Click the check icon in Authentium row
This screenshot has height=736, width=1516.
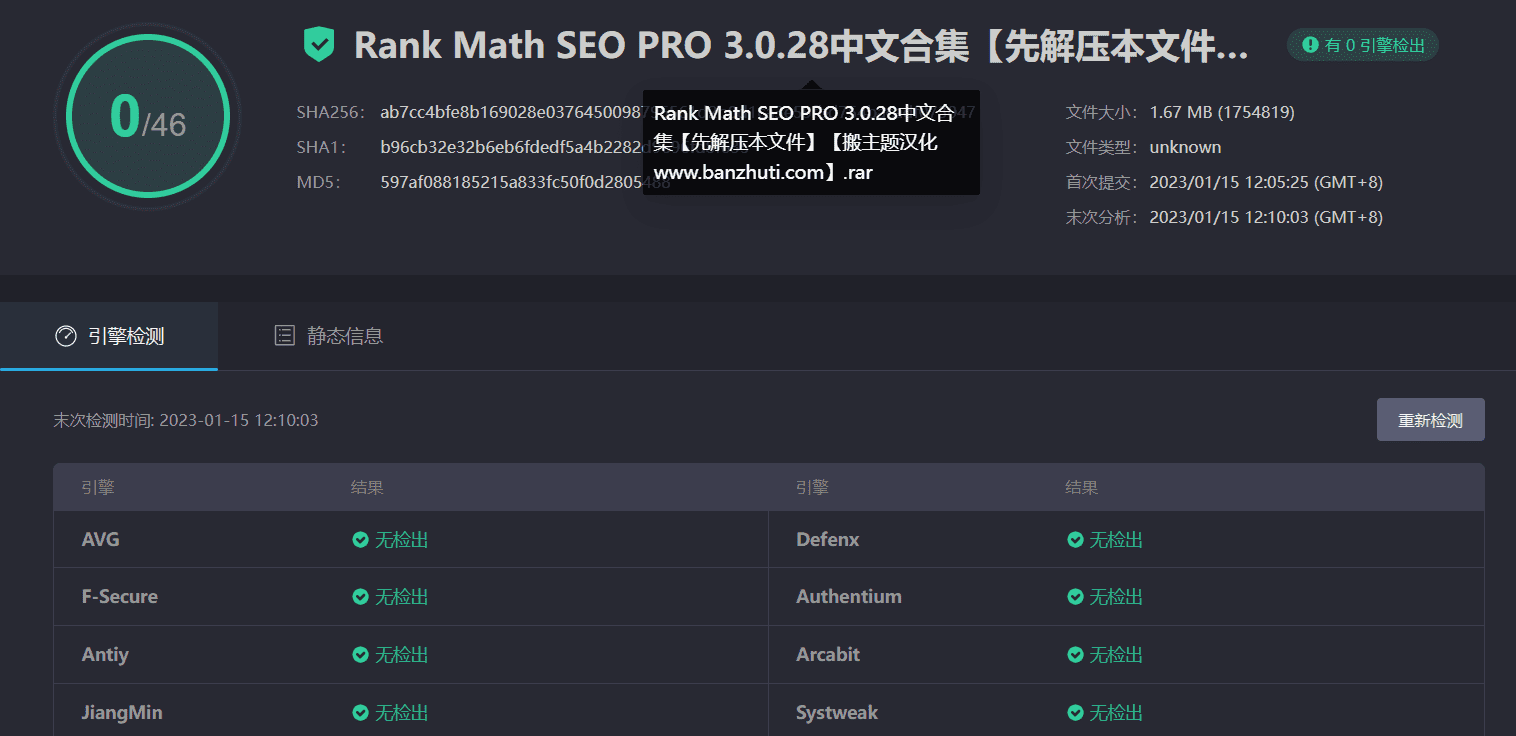pos(1076,597)
